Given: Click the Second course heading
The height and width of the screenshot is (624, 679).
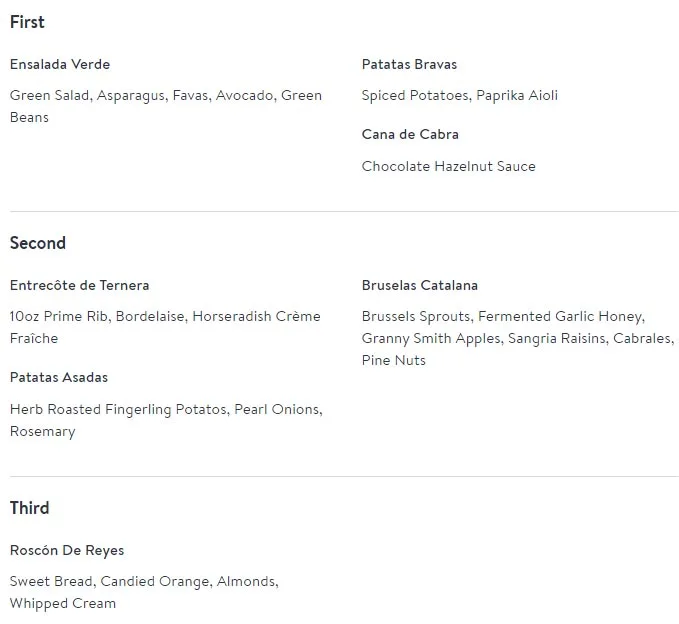Looking at the screenshot, I should pyautogui.click(x=38, y=243).
